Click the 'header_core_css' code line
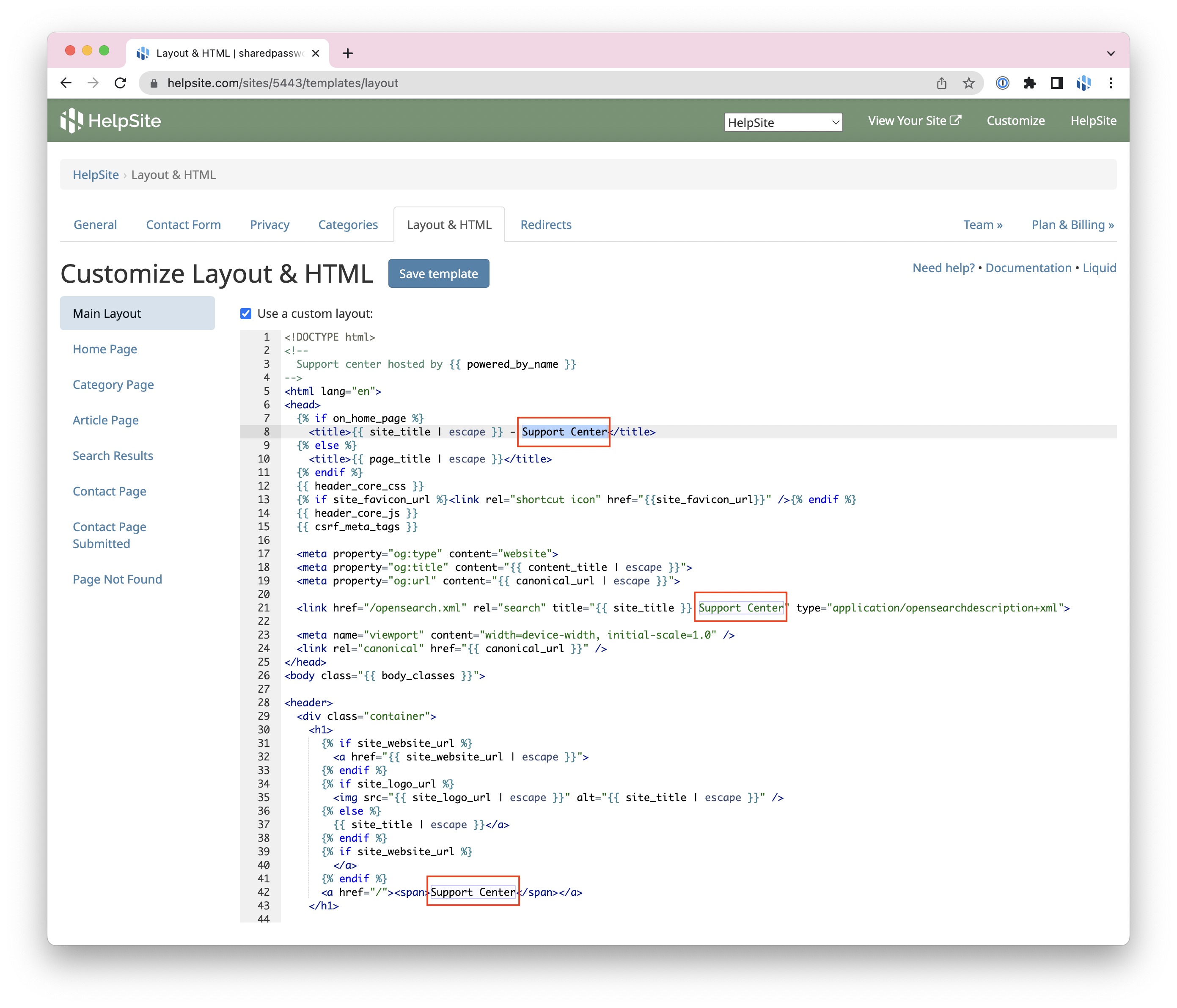Viewport: 1177px width, 1008px height. click(x=360, y=486)
